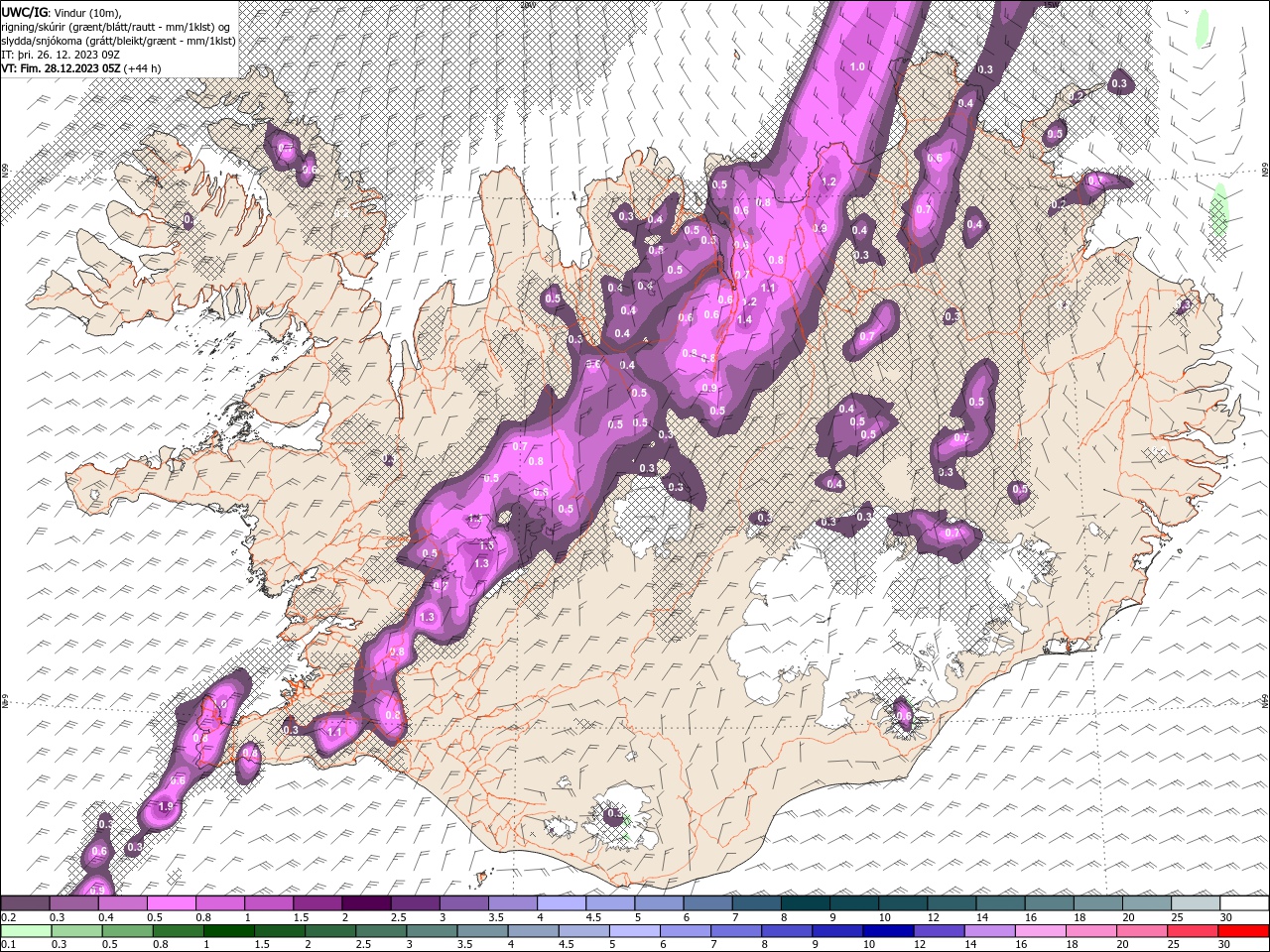Screen dimensions: 1270x952
Task: Select the snow scale swatch starting at 1.5
Action: click(x=317, y=903)
